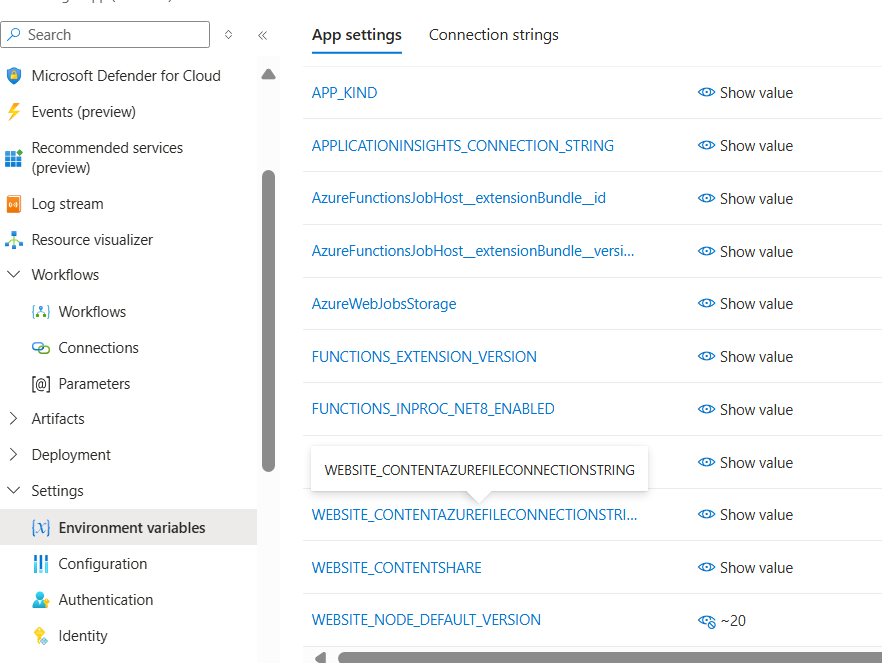The width and height of the screenshot is (882, 663).
Task: Click the WEBSITE_CONTENTAZUREFILECONNECTIONSTRING tooltip text
Action: pyautogui.click(x=479, y=470)
